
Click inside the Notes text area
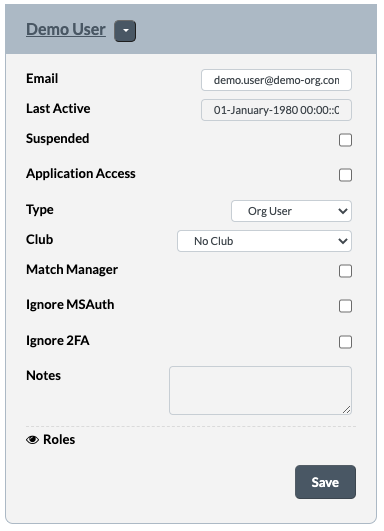point(260,390)
